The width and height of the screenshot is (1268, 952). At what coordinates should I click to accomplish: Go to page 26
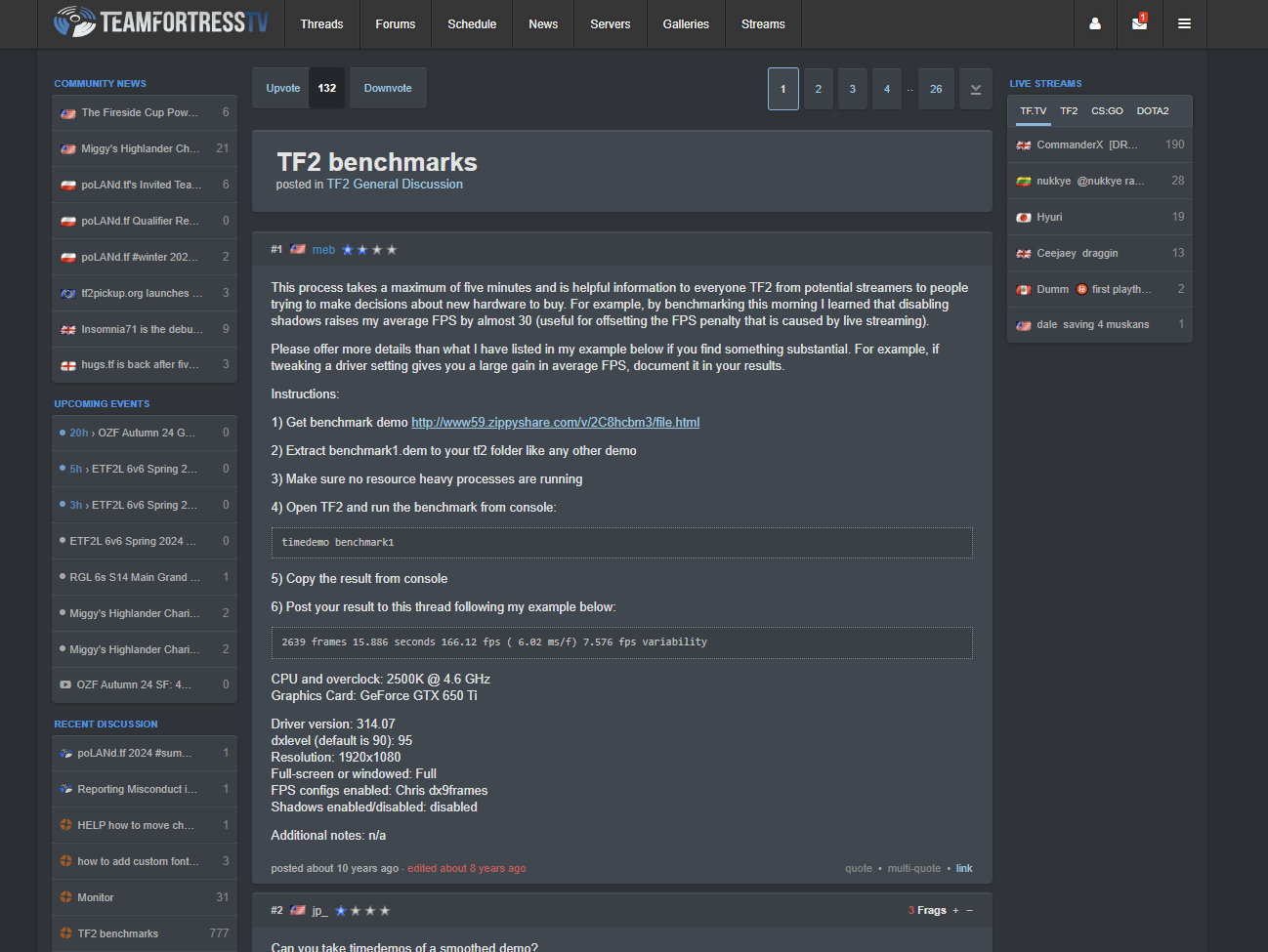(x=936, y=89)
